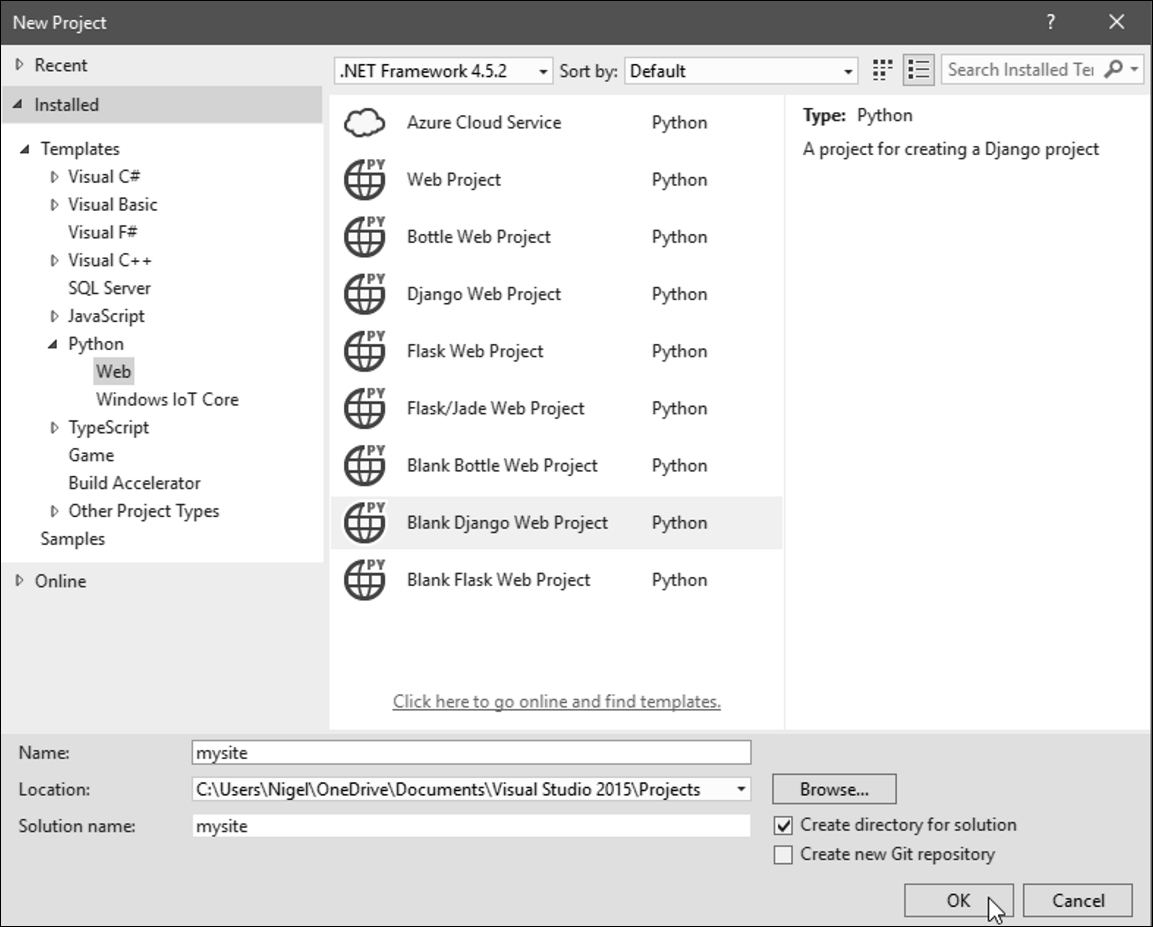Click the go online and find templates link
The height and width of the screenshot is (927, 1153).
[556, 702]
